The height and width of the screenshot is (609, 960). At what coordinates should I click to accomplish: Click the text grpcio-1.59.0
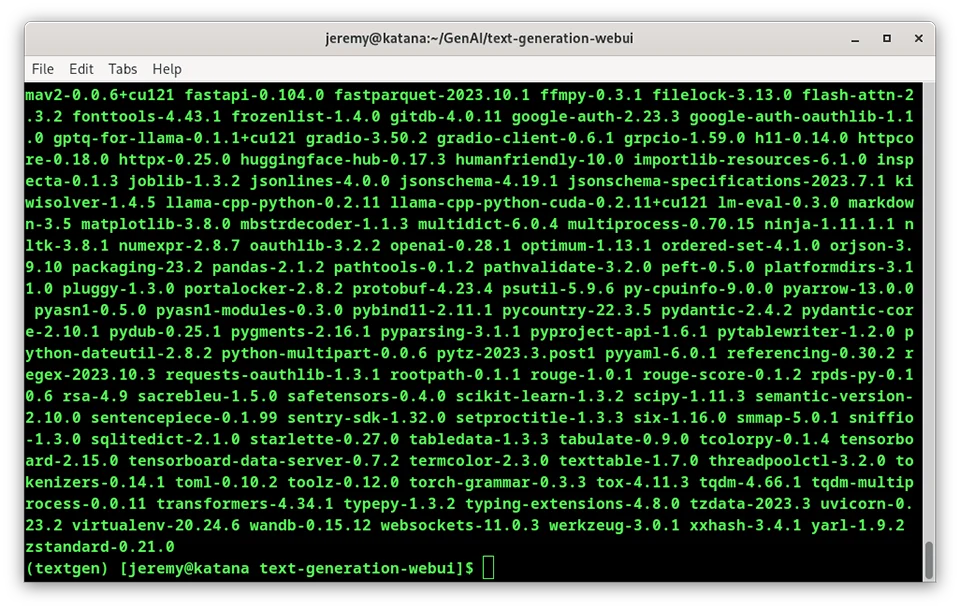coord(684,138)
